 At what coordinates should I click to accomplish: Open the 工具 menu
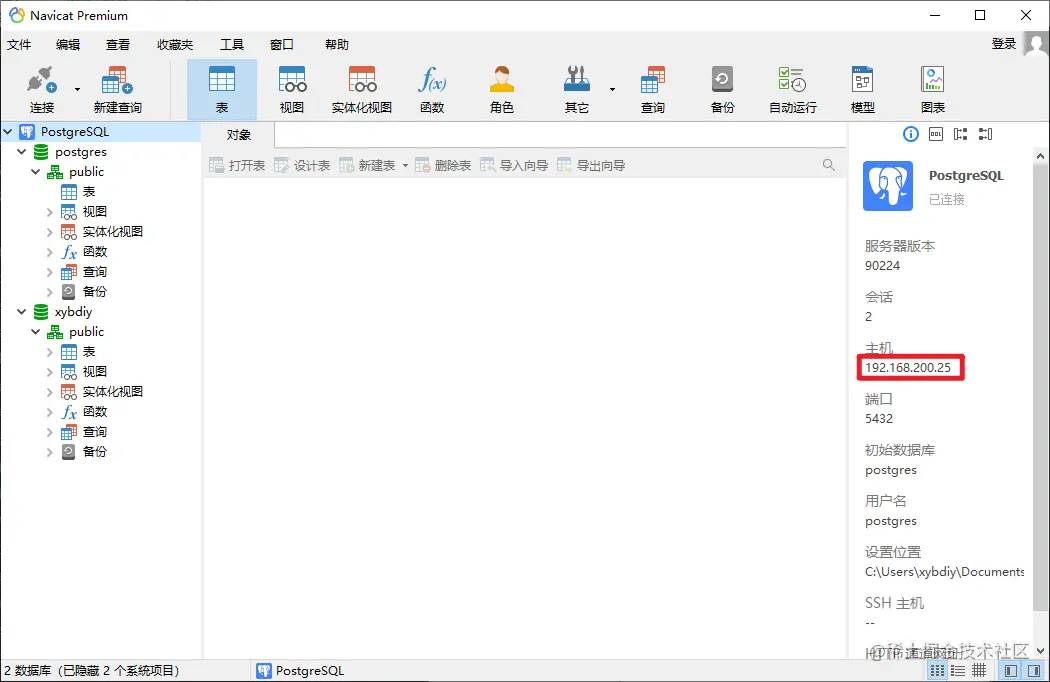pos(232,44)
